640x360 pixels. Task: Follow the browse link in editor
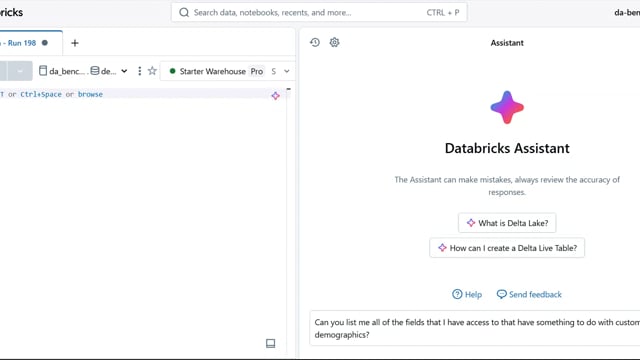coord(90,94)
